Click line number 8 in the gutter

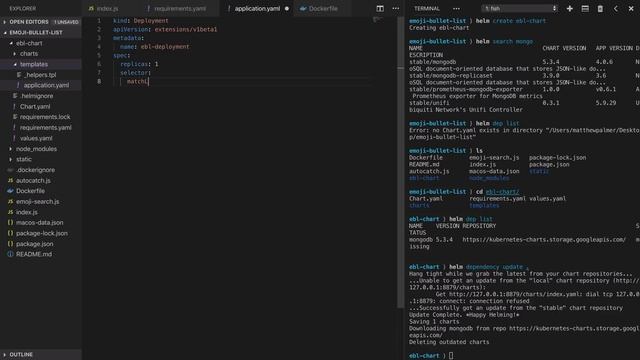(99, 82)
